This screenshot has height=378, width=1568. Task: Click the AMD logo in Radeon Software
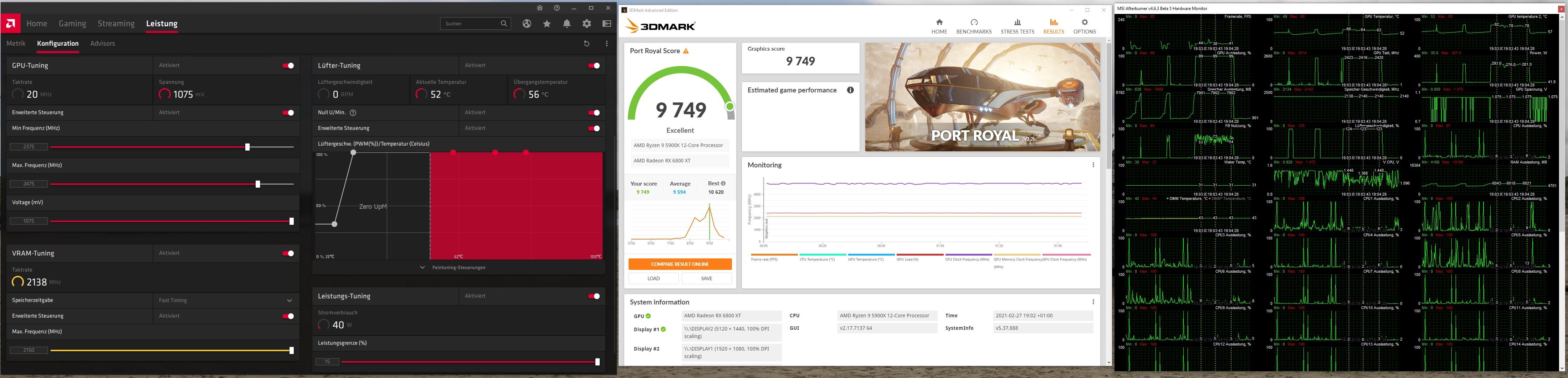10,24
